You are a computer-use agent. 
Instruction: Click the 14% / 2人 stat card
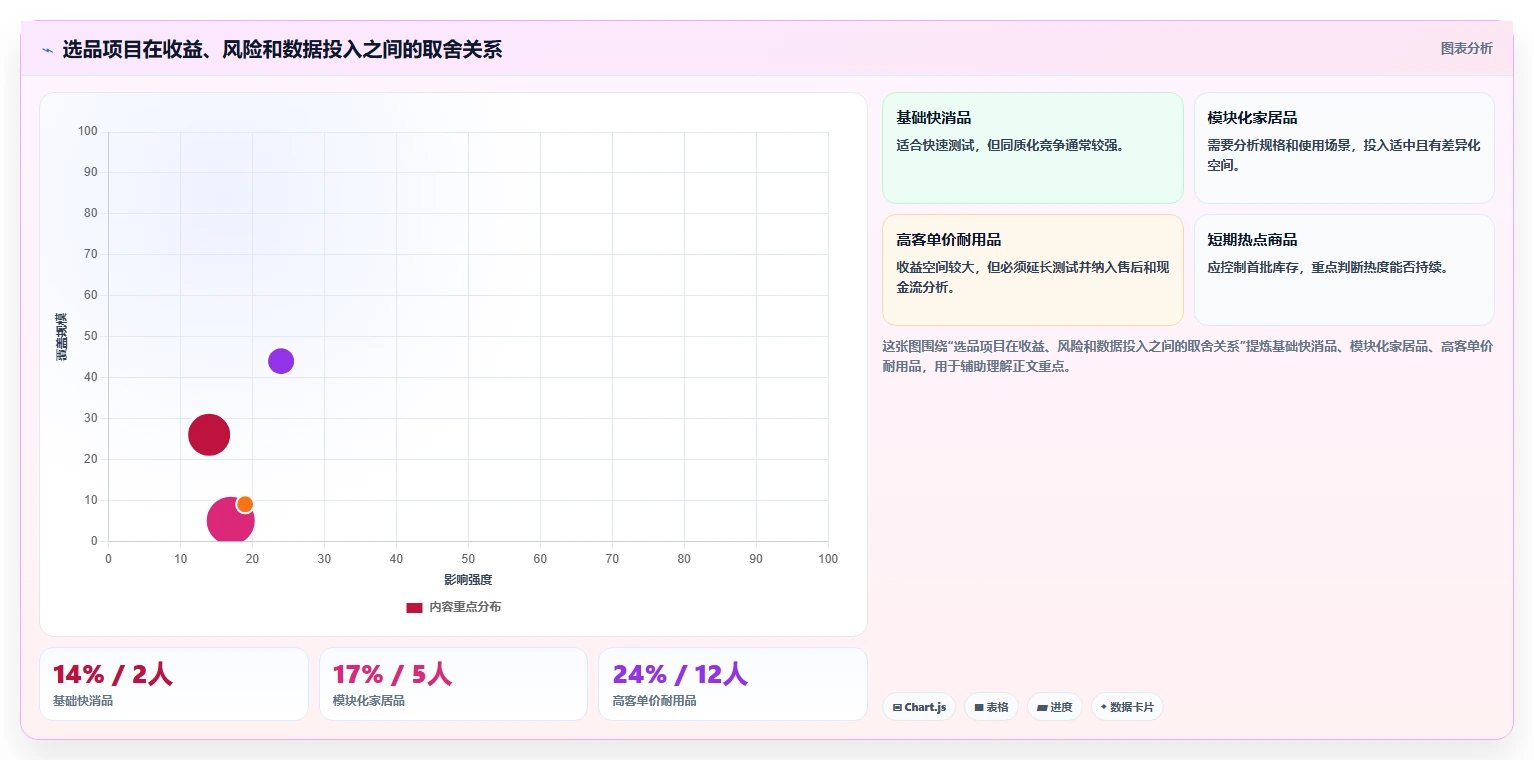tap(174, 684)
